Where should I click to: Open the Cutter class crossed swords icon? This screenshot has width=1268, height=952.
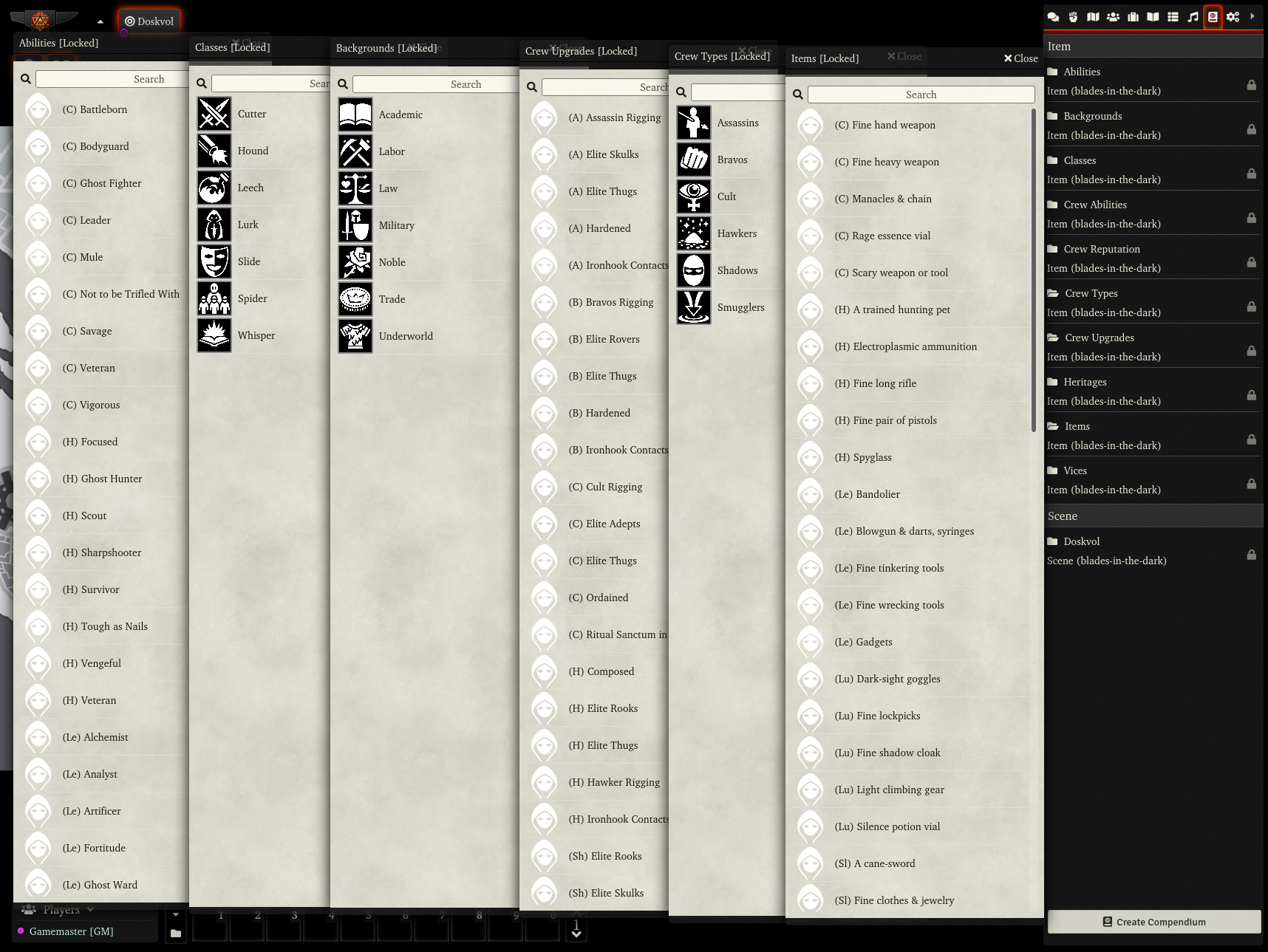coord(214,114)
